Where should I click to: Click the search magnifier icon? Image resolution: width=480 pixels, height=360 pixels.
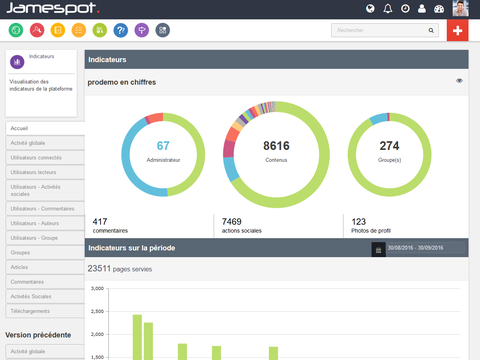coord(431,30)
